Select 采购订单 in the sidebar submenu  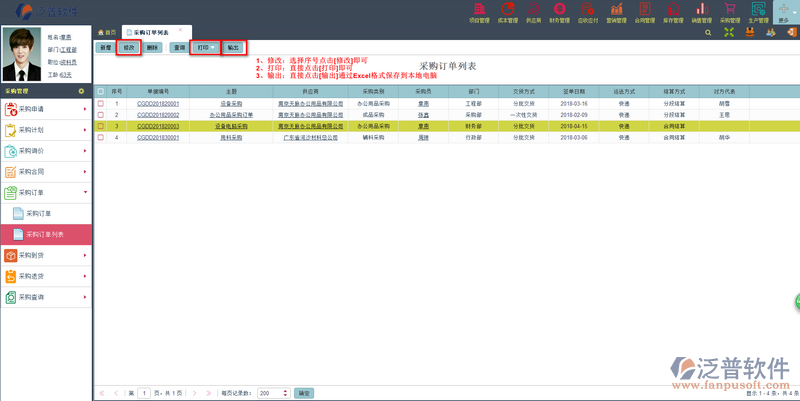point(38,213)
